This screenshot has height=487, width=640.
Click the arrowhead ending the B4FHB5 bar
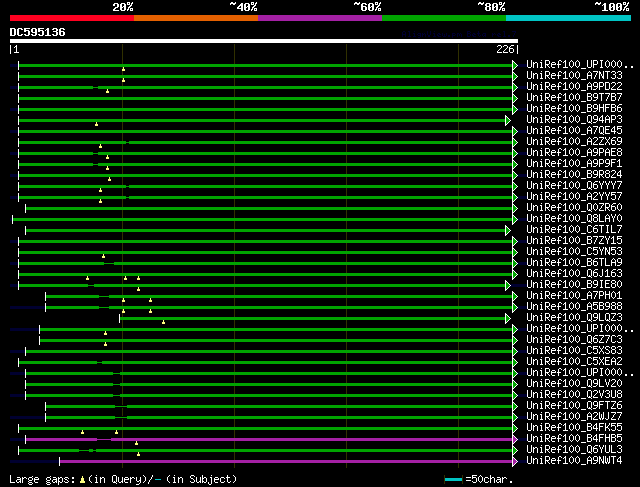pos(515,439)
